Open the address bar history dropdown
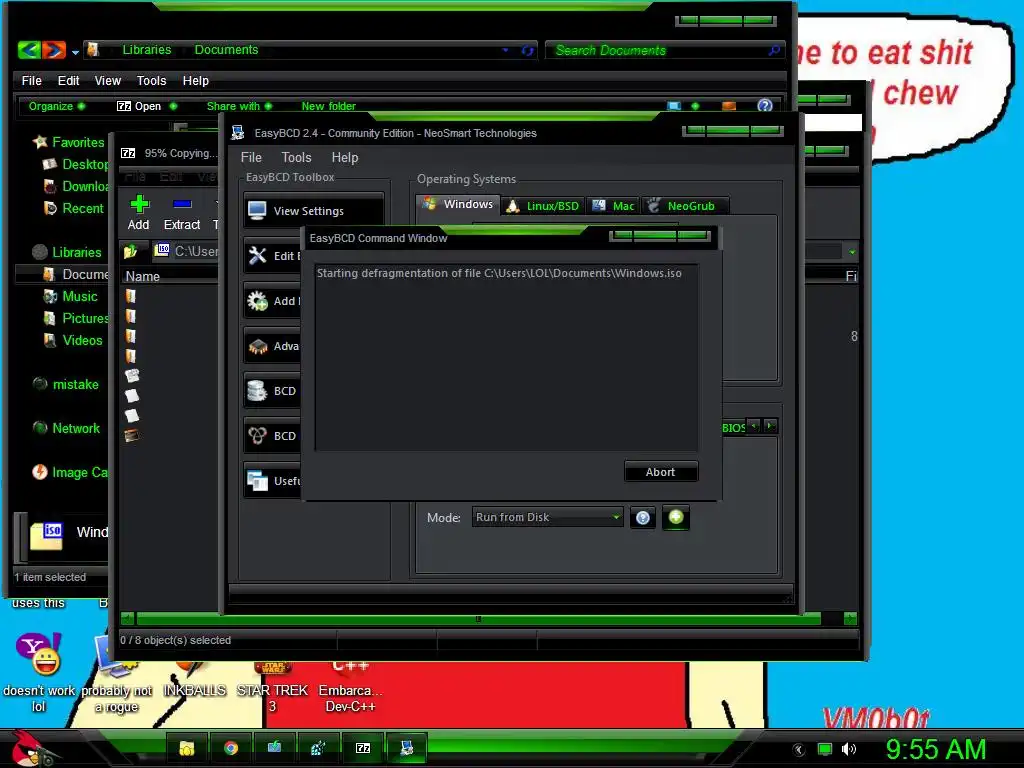Image resolution: width=1024 pixels, height=768 pixels. tap(505, 50)
